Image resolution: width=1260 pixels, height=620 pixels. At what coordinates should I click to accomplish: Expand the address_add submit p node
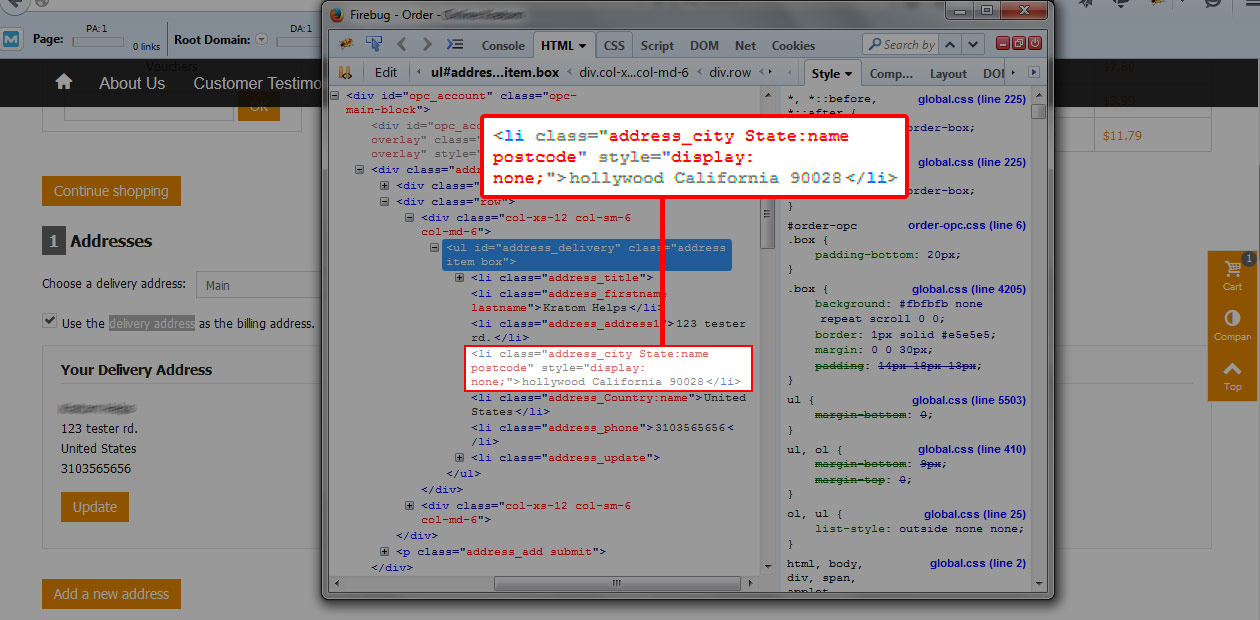(385, 552)
